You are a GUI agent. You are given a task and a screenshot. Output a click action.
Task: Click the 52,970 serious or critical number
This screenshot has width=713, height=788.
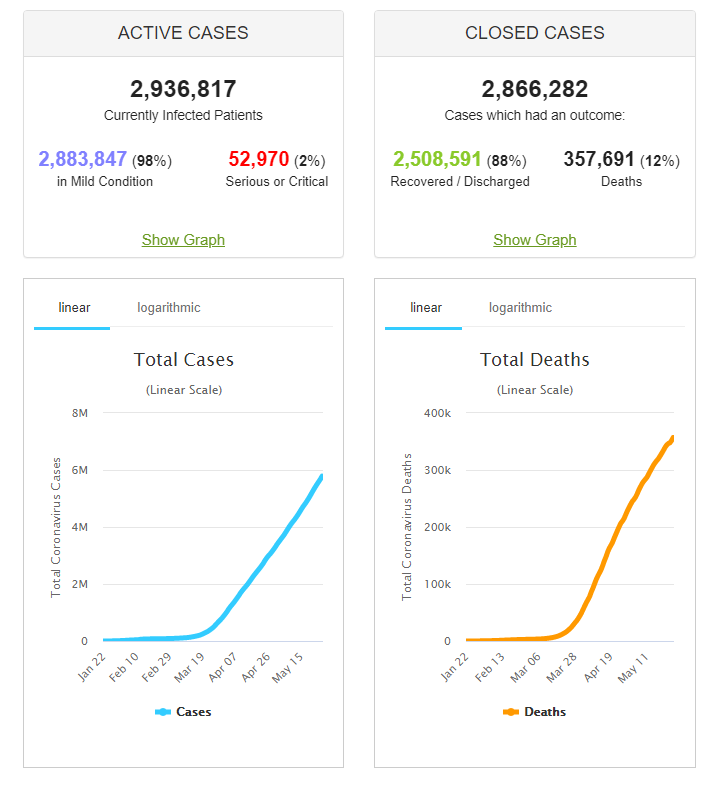coord(259,159)
